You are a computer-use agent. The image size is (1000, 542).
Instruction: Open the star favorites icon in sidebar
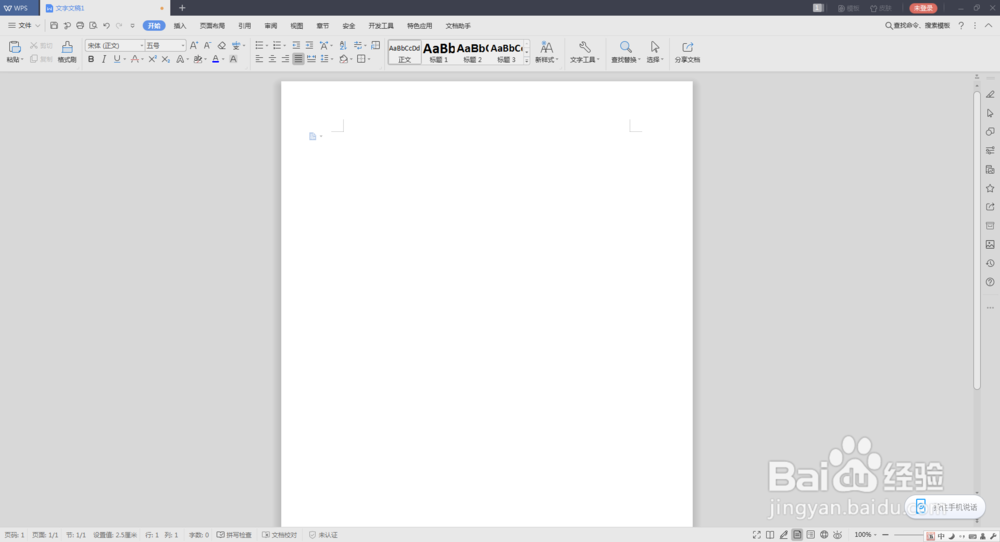(x=990, y=188)
